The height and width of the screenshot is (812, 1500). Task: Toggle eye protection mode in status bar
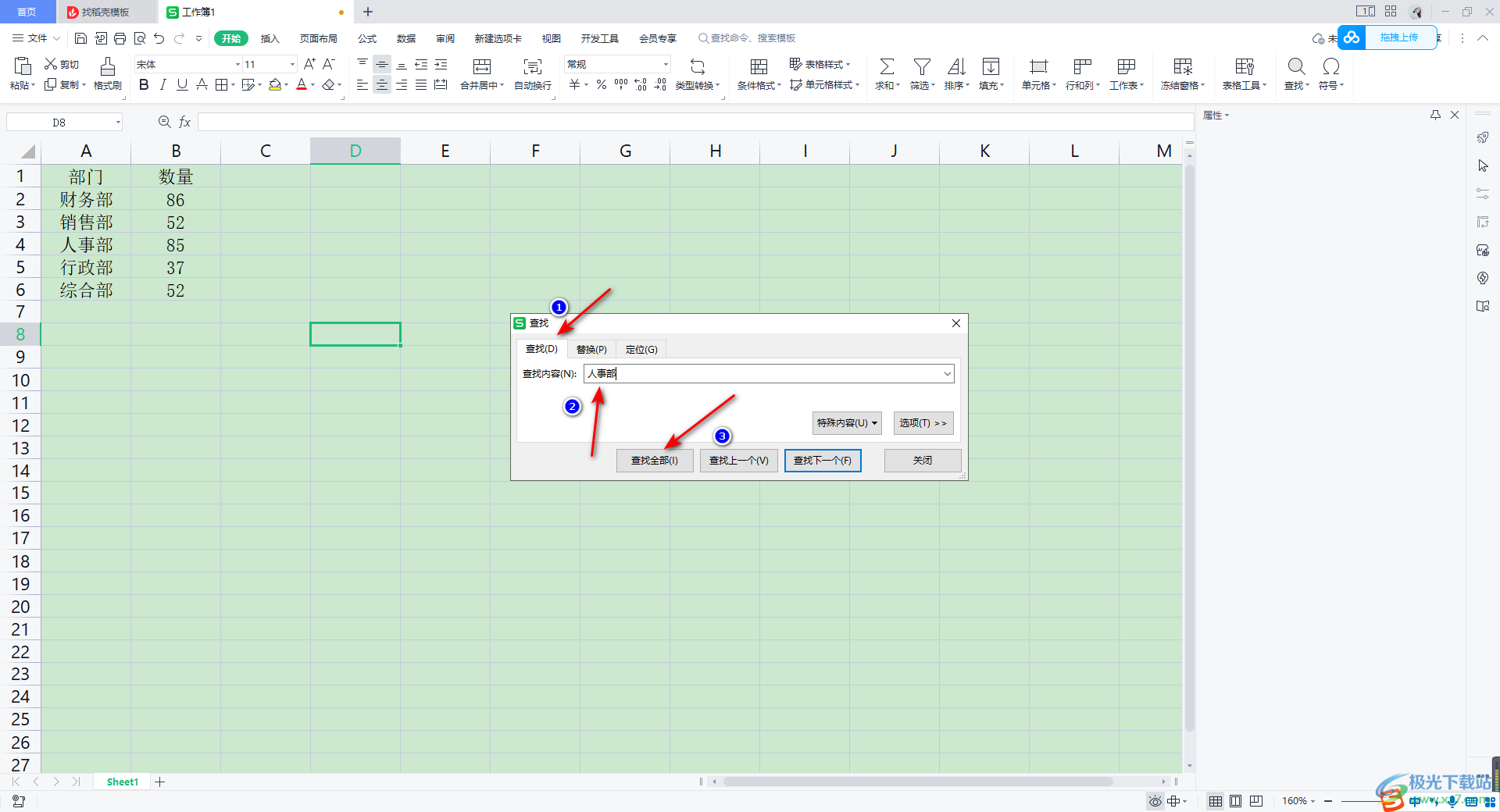(x=1155, y=801)
